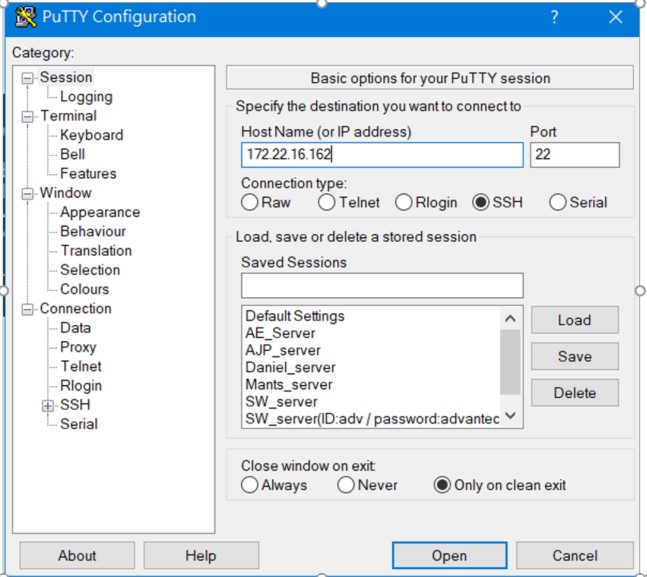Image resolution: width=647 pixels, height=577 pixels.
Task: Click the Load session button
Action: pyautogui.click(x=574, y=320)
